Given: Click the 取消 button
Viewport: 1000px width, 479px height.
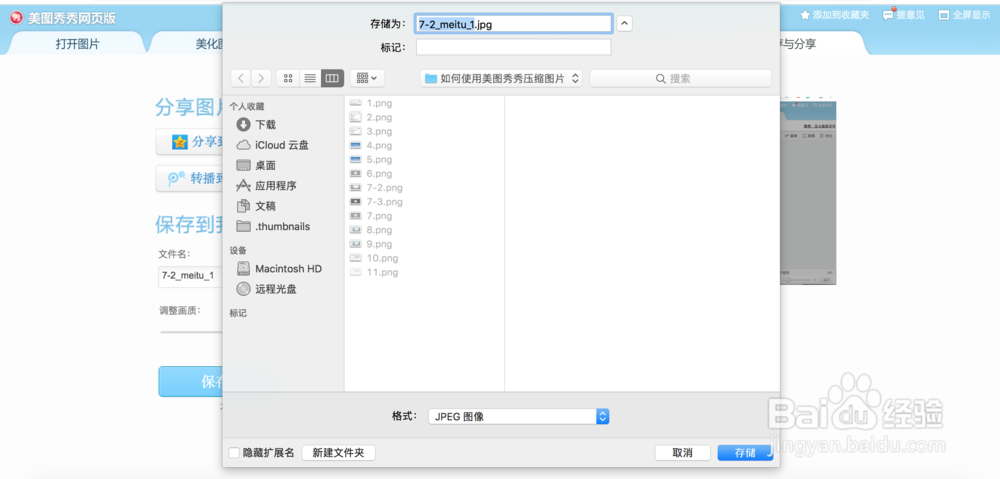Looking at the screenshot, I should coord(682,453).
